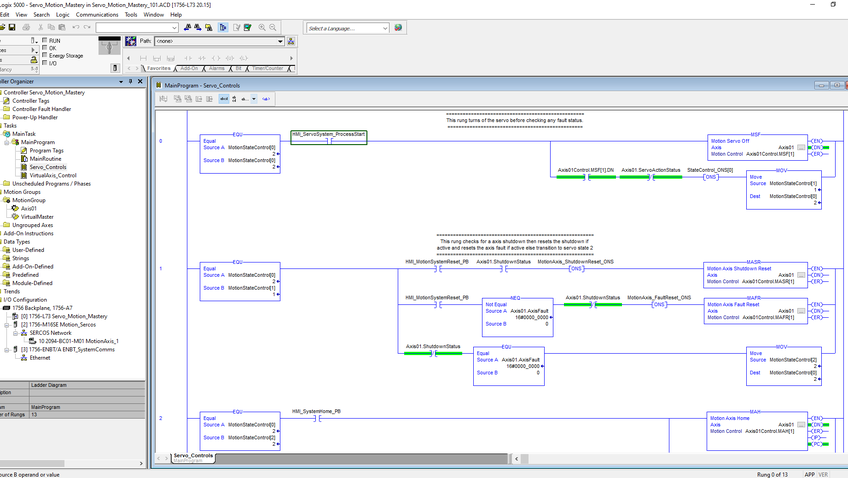The width and height of the screenshot is (848, 478).
Task: Open the Logic menu
Action: pos(63,15)
